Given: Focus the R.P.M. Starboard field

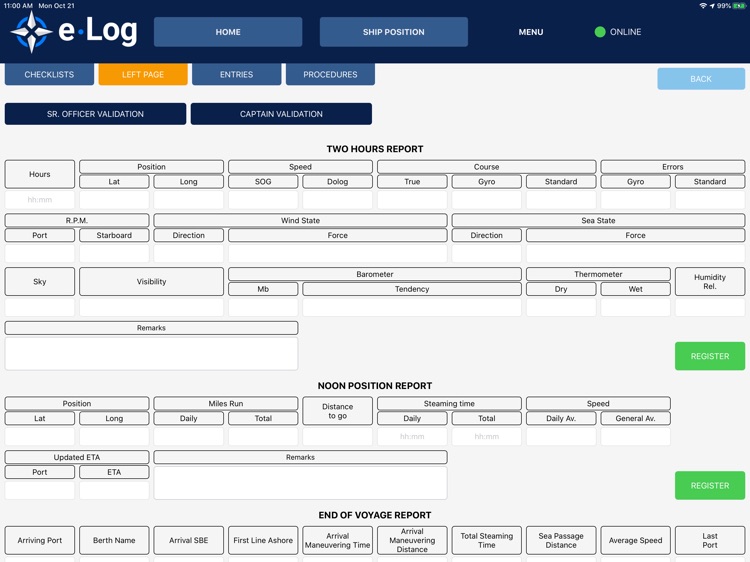Looking at the screenshot, I should coord(114,253).
